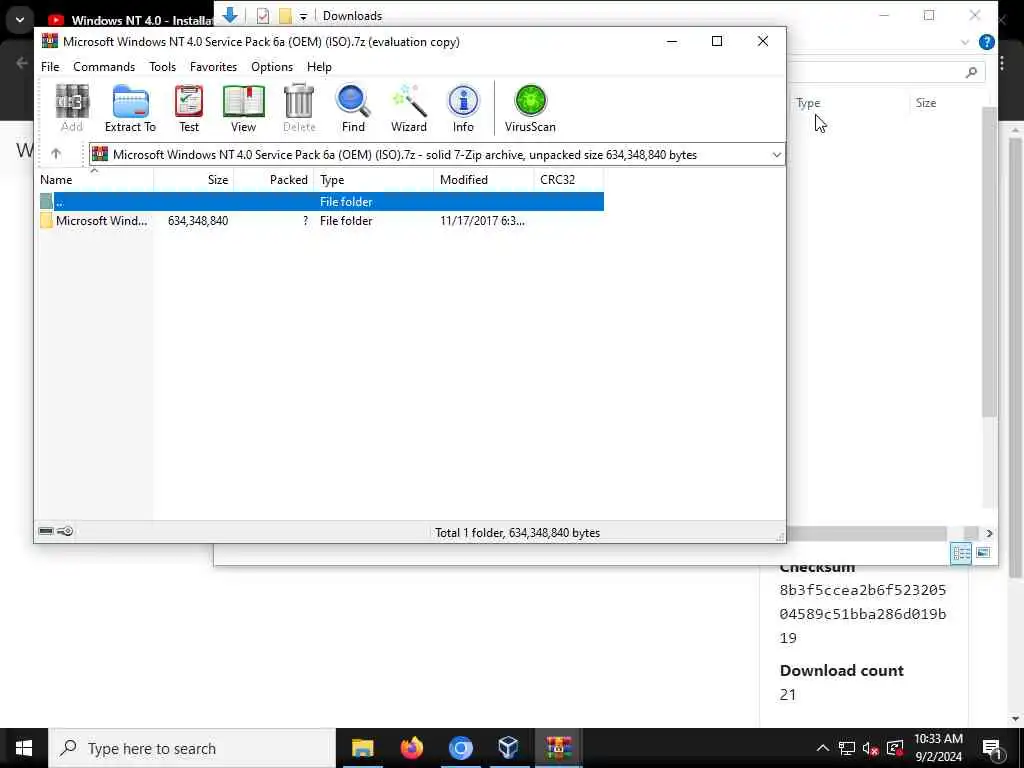Open the Windows Start menu
1024x768 pixels.
[x=24, y=748]
